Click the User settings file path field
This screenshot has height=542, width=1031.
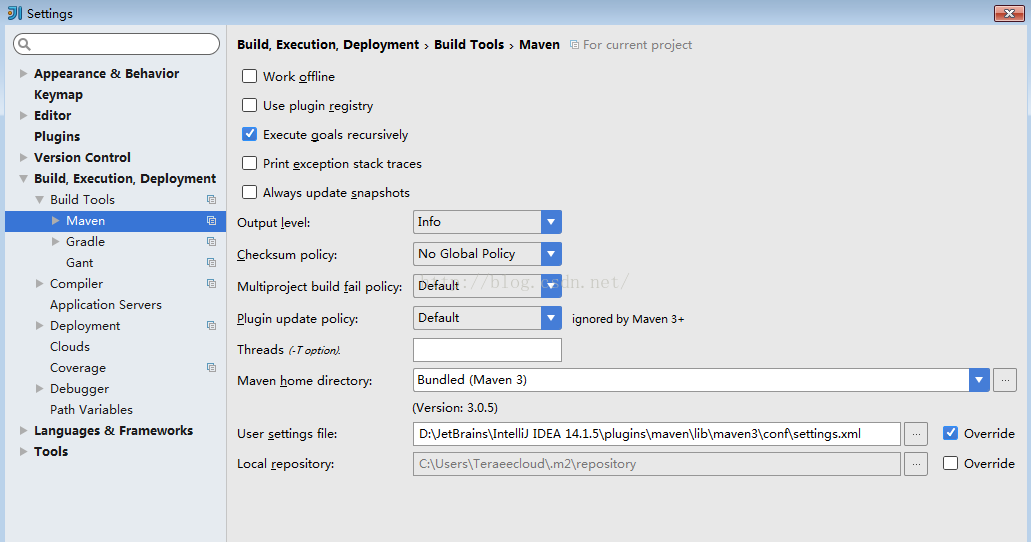(657, 433)
